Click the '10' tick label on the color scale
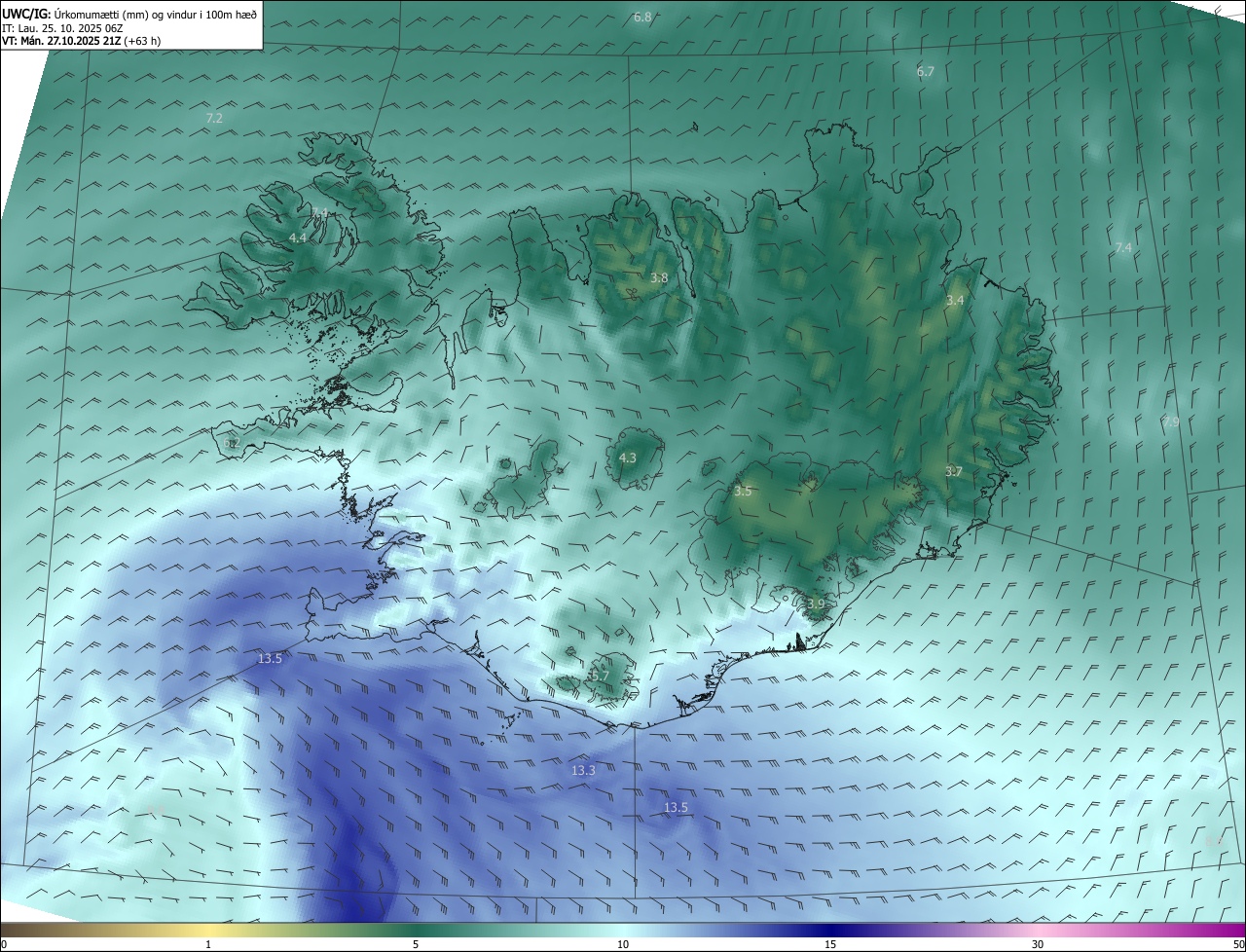1246x952 pixels. [623, 944]
